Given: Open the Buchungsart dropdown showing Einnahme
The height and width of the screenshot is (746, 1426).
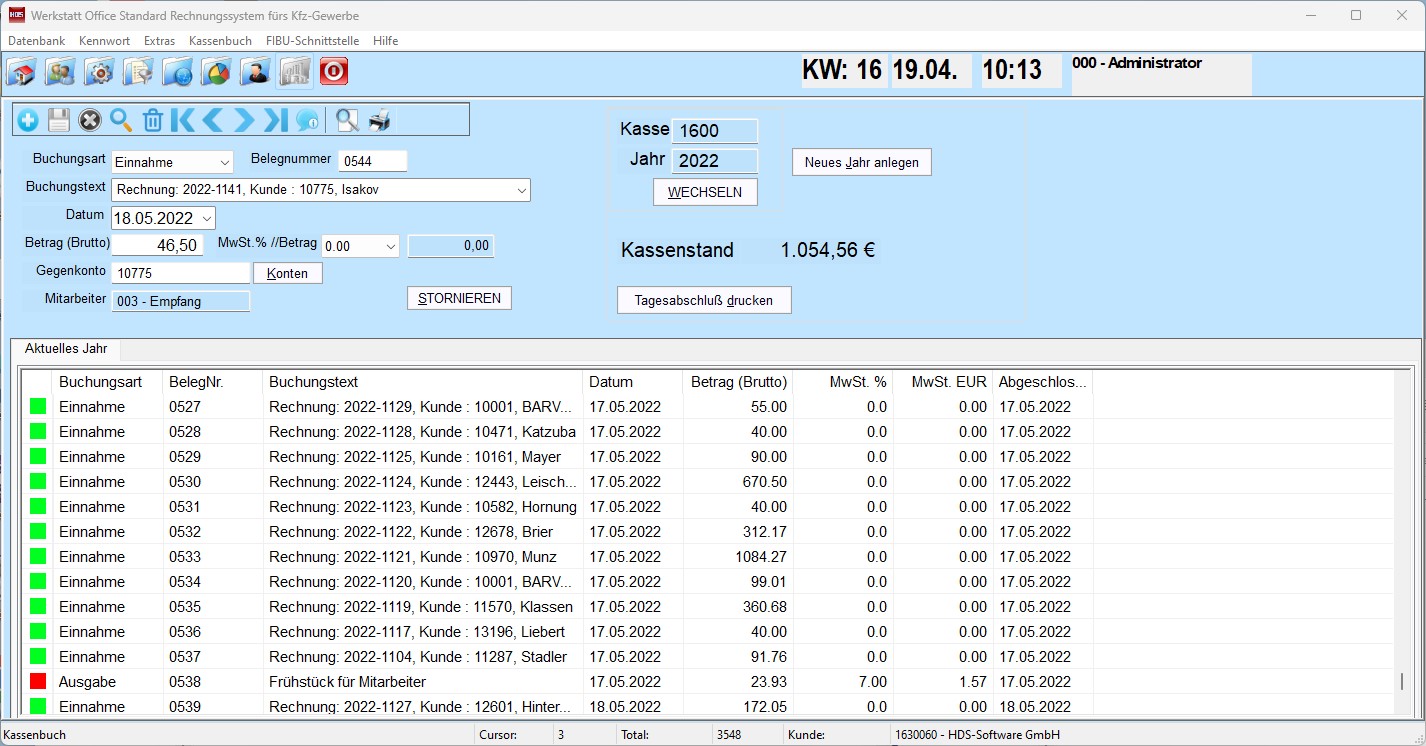Looking at the screenshot, I should [x=172, y=162].
